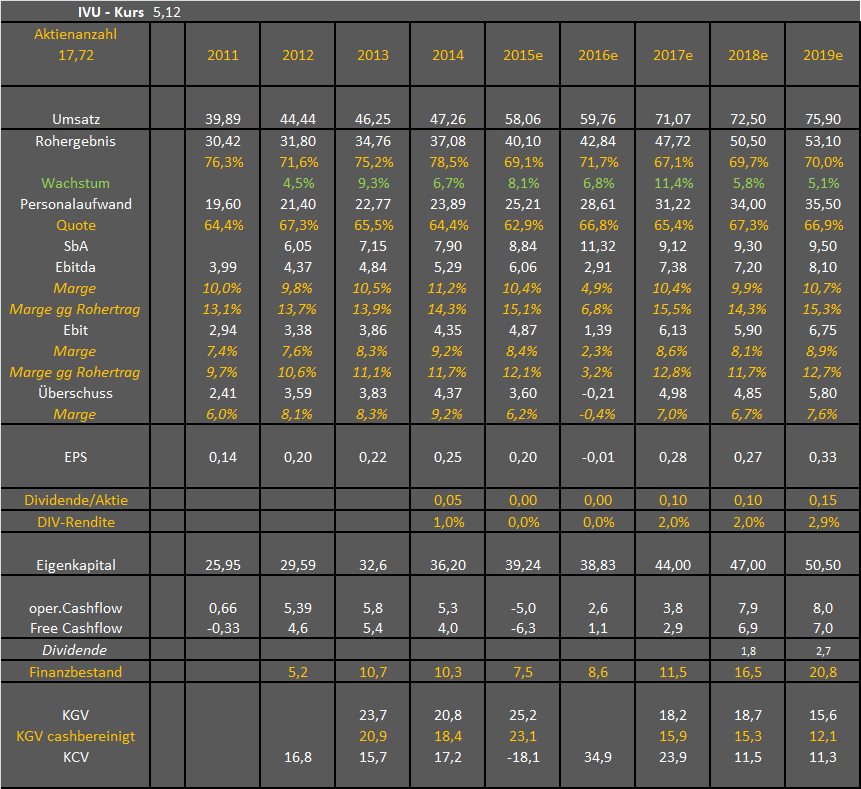
Task: Select Dividende/Aktie value 0,15
Action: [823, 500]
